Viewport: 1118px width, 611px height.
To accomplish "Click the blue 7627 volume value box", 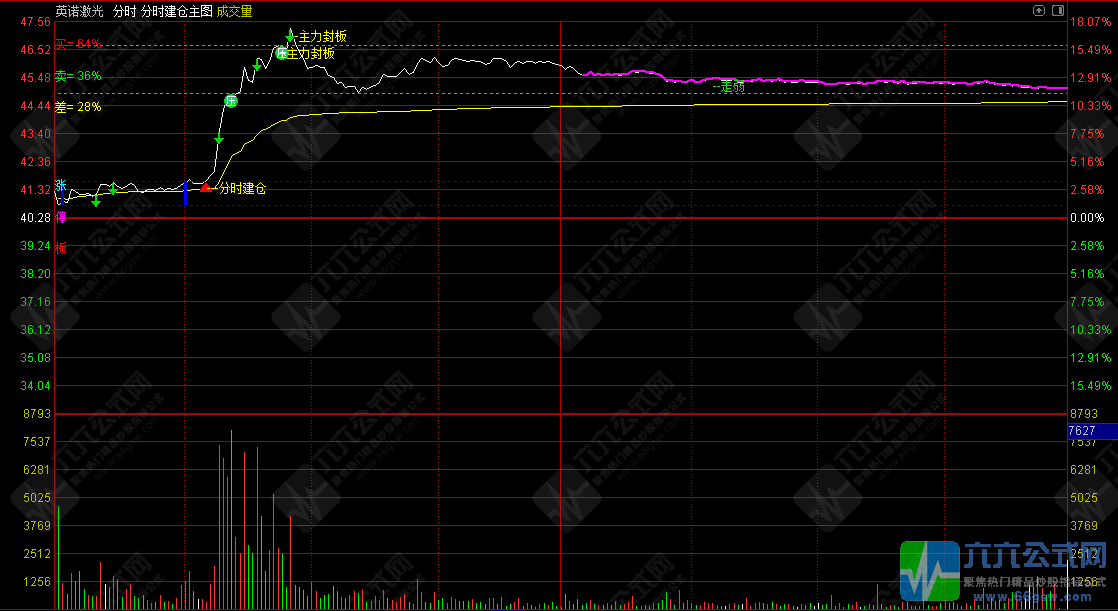I will pyautogui.click(x=1082, y=431).
